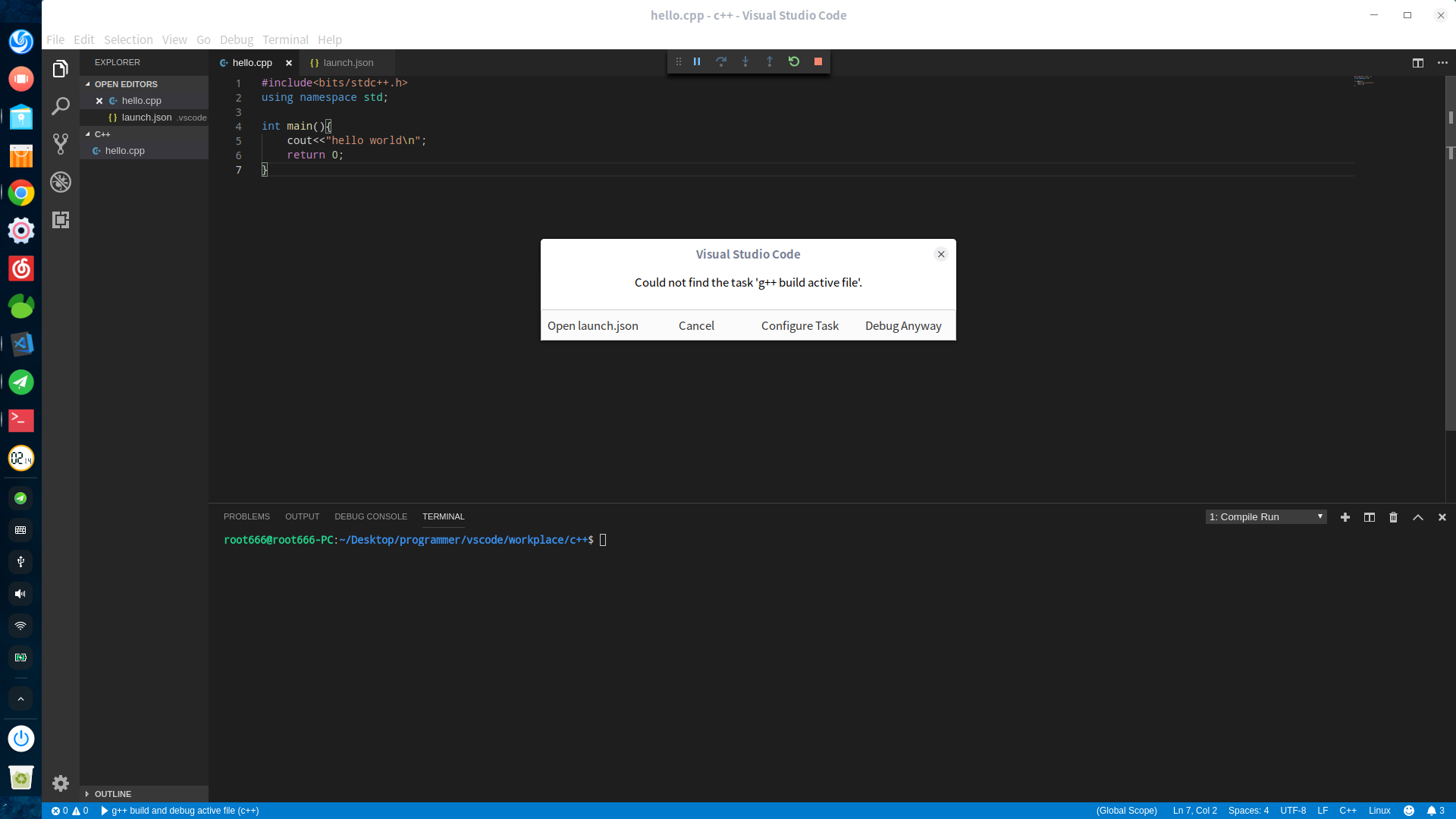The height and width of the screenshot is (819, 1456).
Task: Collapse the C++ folder section
Action: [x=144, y=134]
